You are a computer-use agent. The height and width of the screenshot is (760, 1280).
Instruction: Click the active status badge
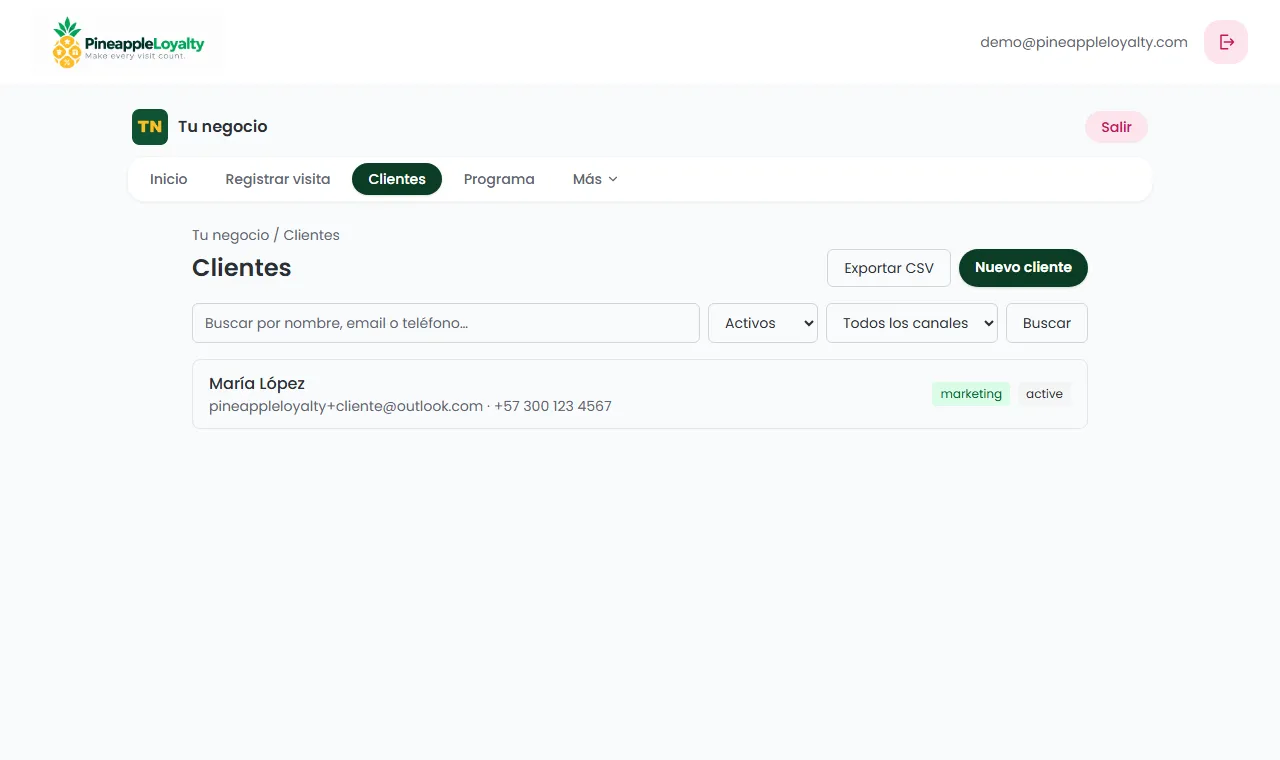1044,394
